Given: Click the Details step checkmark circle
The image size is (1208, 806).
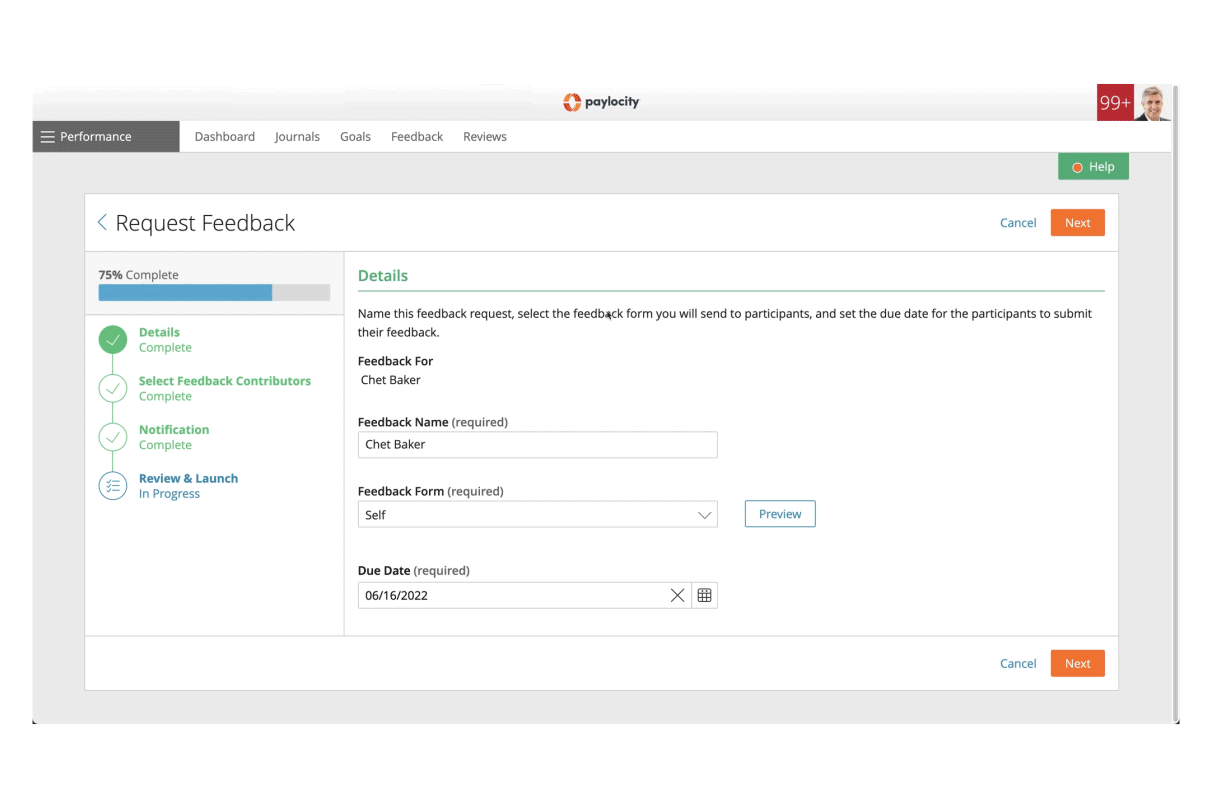Looking at the screenshot, I should [113, 340].
